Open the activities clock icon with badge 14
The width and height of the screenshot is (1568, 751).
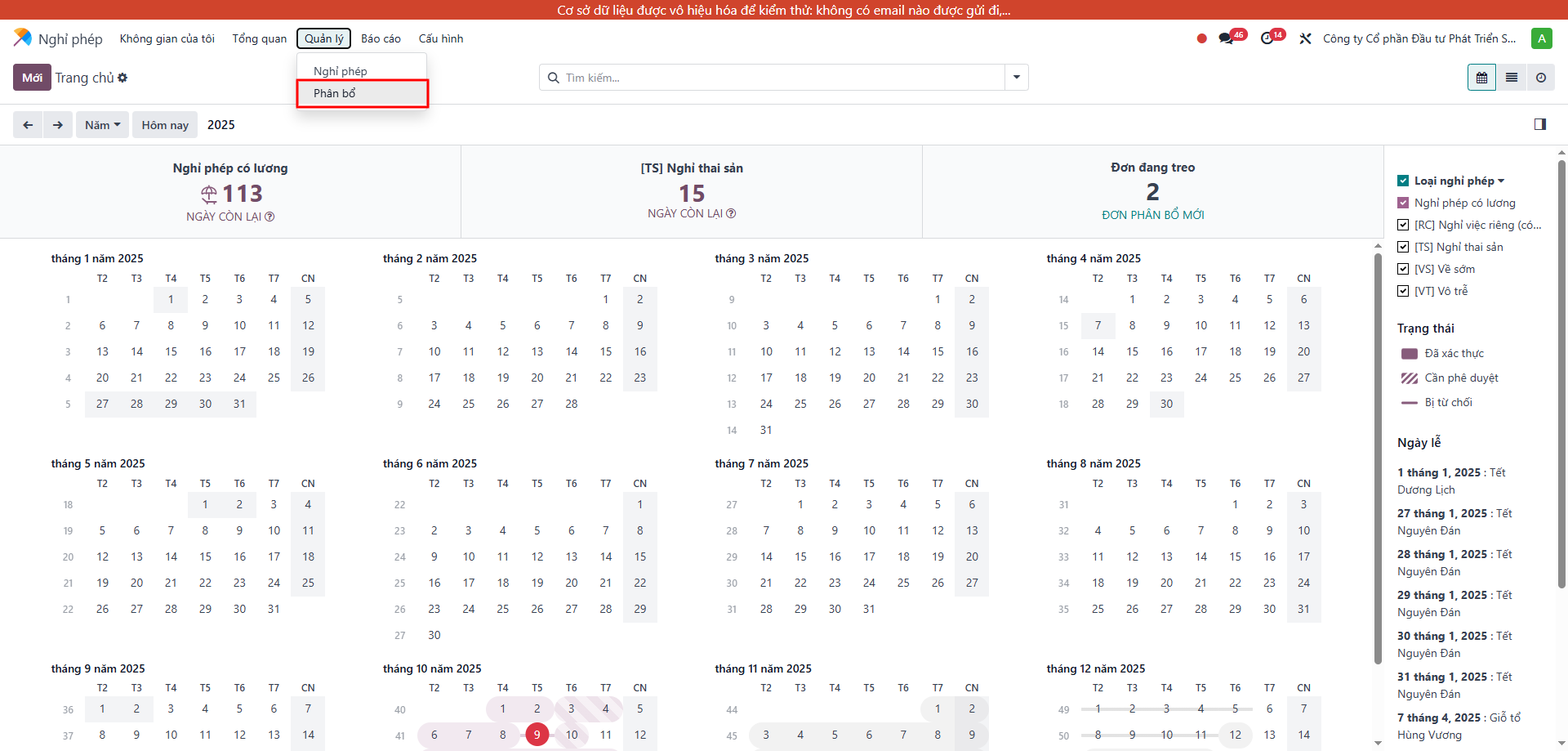pos(1267,38)
